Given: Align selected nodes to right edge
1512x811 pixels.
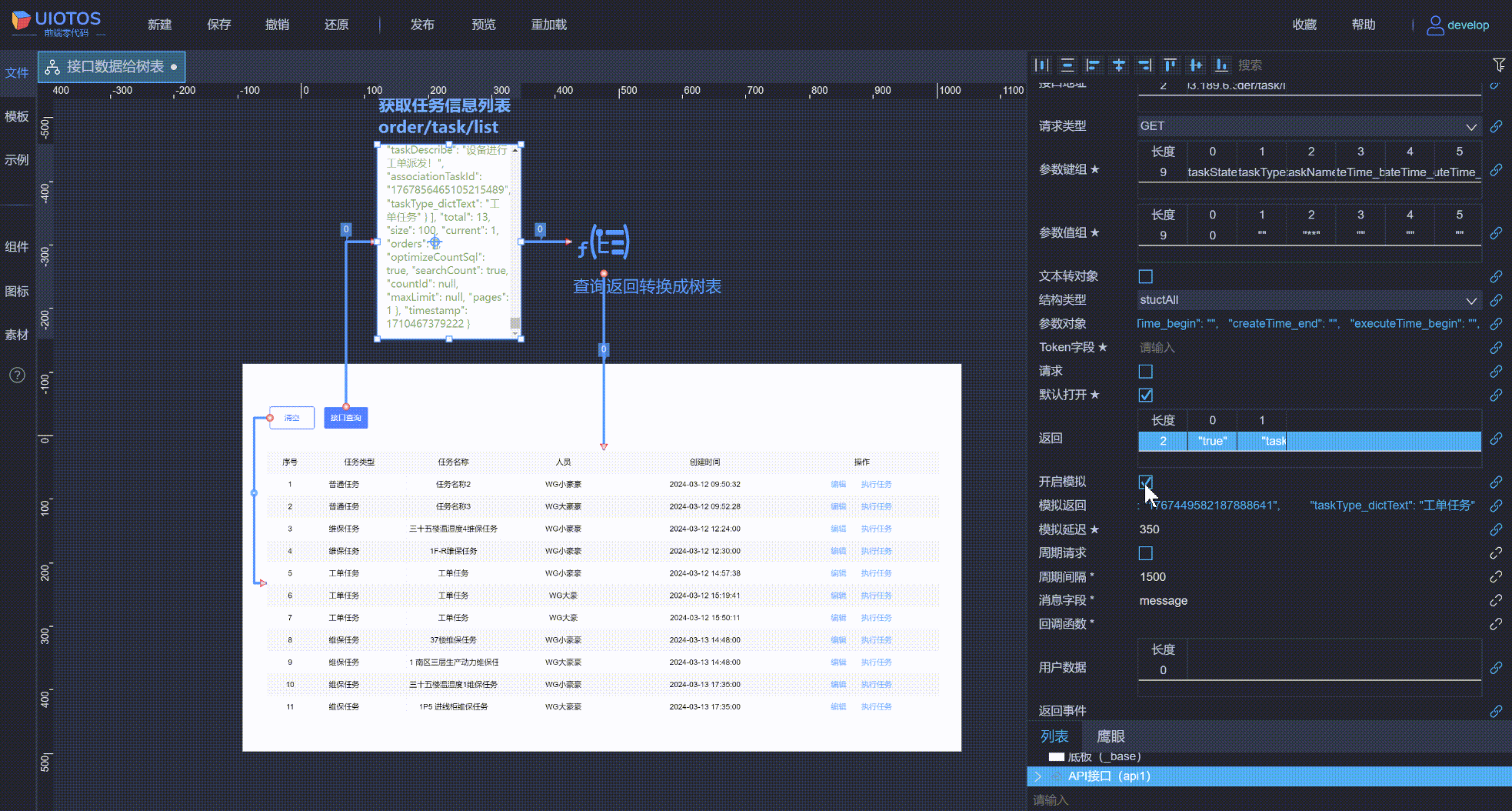Looking at the screenshot, I should coord(1144,65).
